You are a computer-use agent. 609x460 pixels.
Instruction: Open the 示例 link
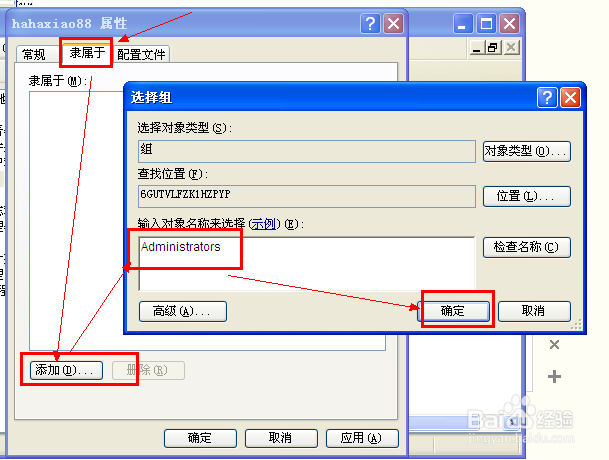[263, 224]
